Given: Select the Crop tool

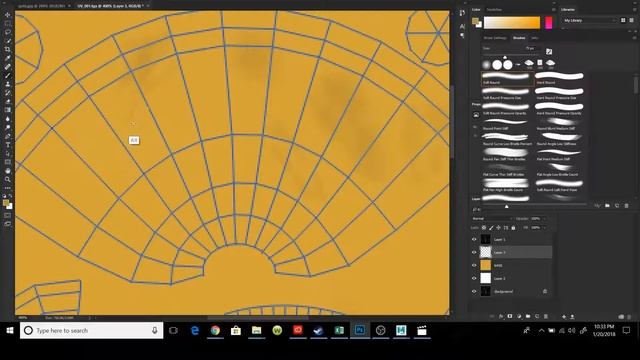Looking at the screenshot, I should pyautogui.click(x=7, y=49).
